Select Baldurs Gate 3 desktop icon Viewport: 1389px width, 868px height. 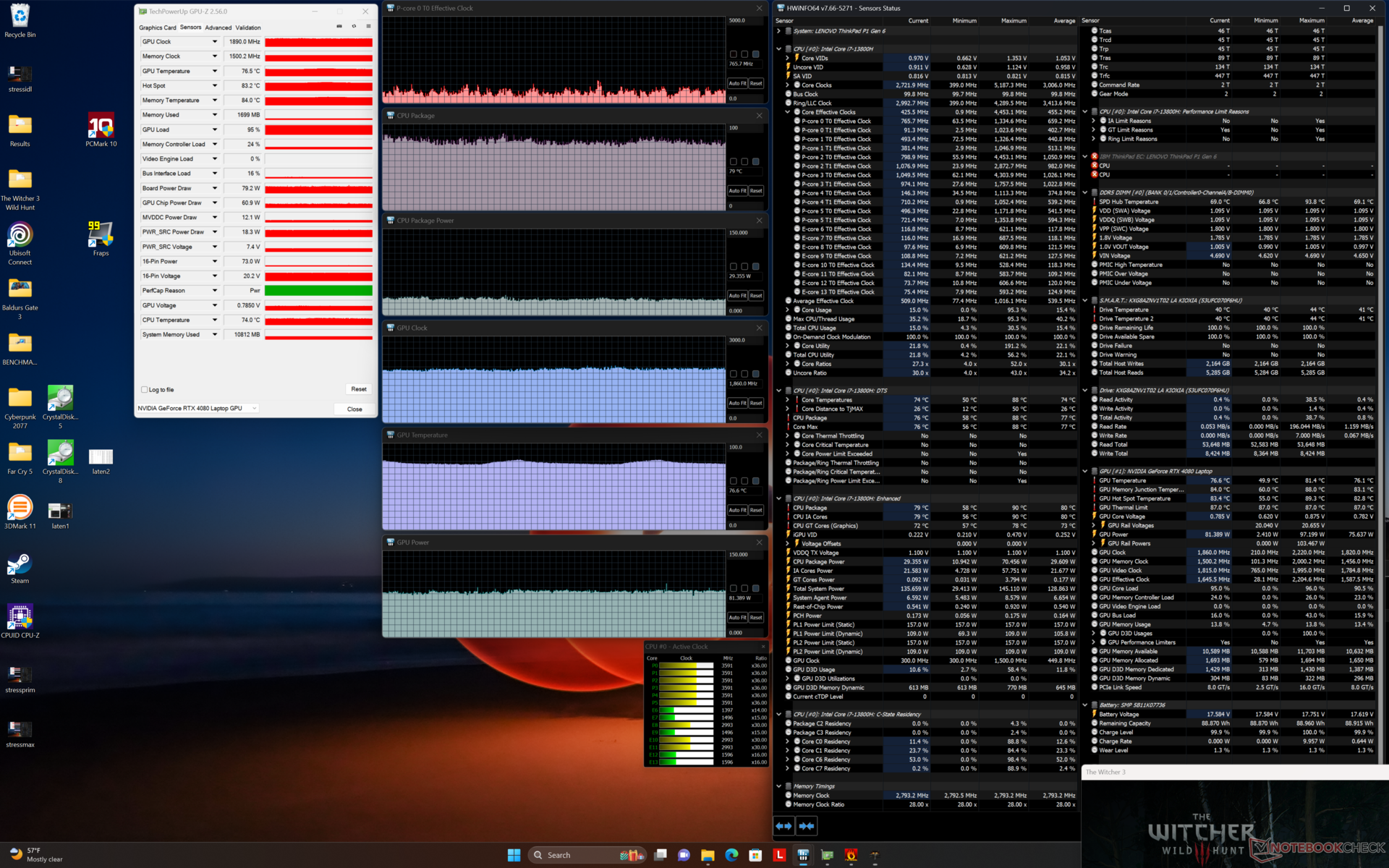point(20,299)
